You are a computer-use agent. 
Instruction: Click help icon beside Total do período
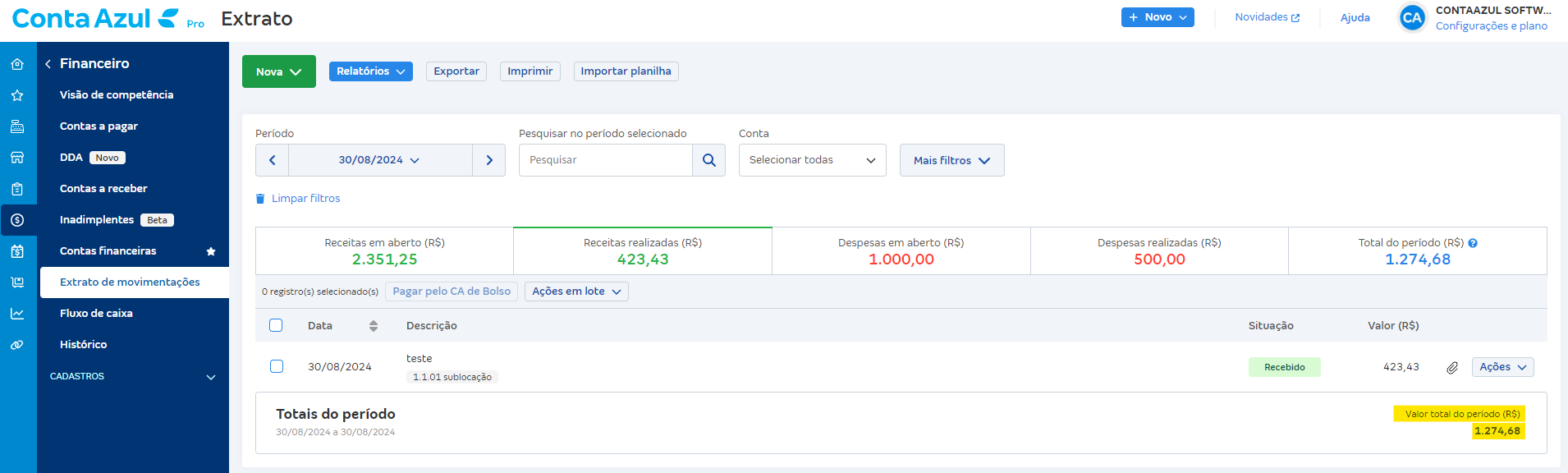1473,243
